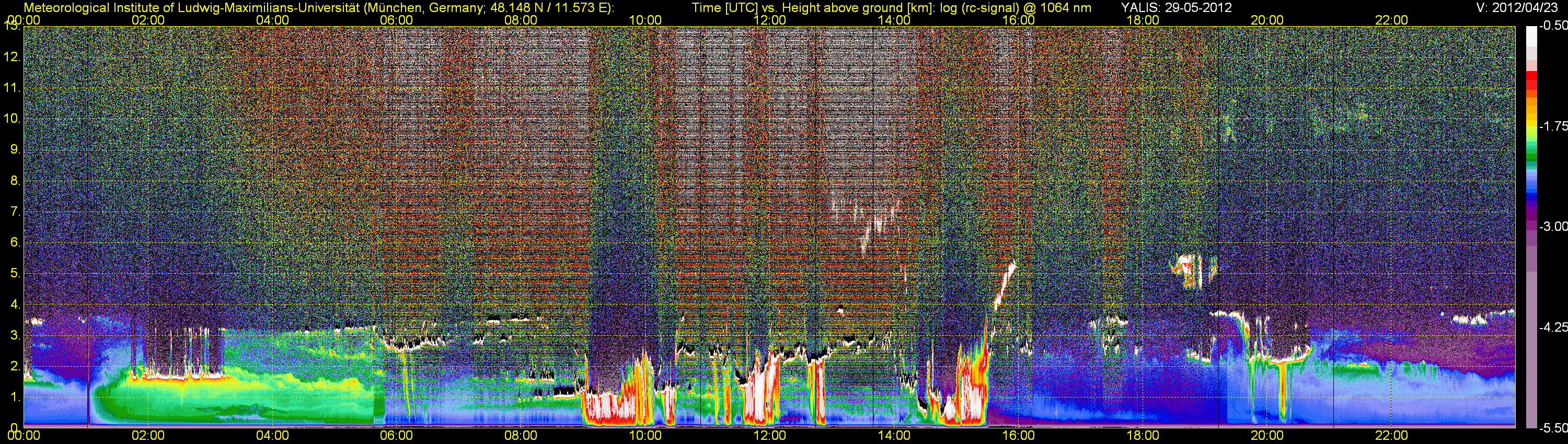Click 10:00 on the top time axis

tap(645, 20)
